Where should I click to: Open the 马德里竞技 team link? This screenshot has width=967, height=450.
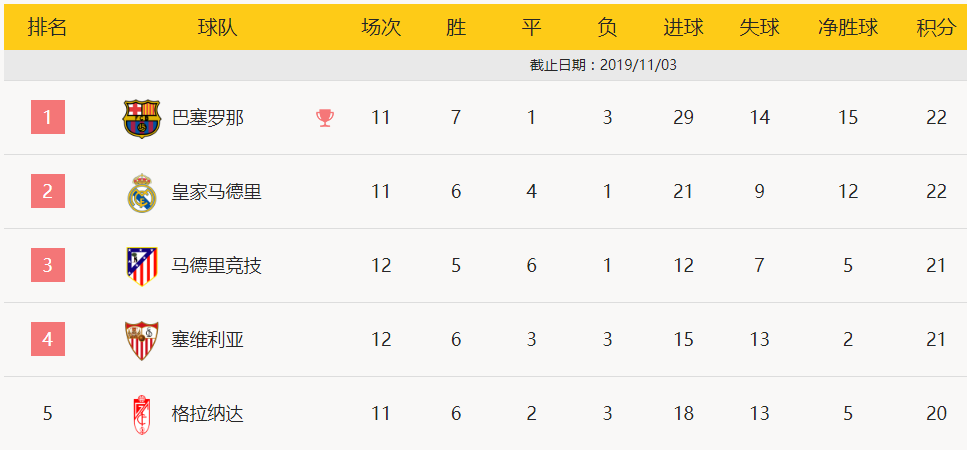coord(216,266)
